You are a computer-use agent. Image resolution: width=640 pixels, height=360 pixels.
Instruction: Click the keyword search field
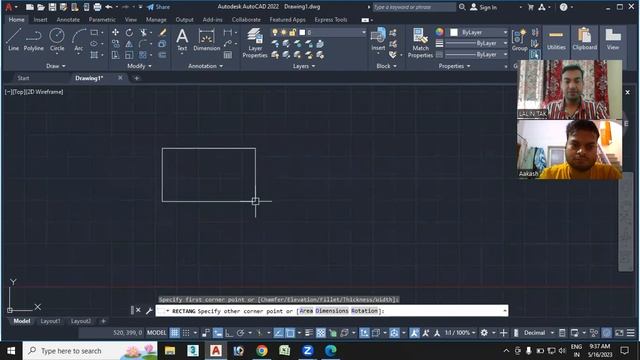pos(414,7)
